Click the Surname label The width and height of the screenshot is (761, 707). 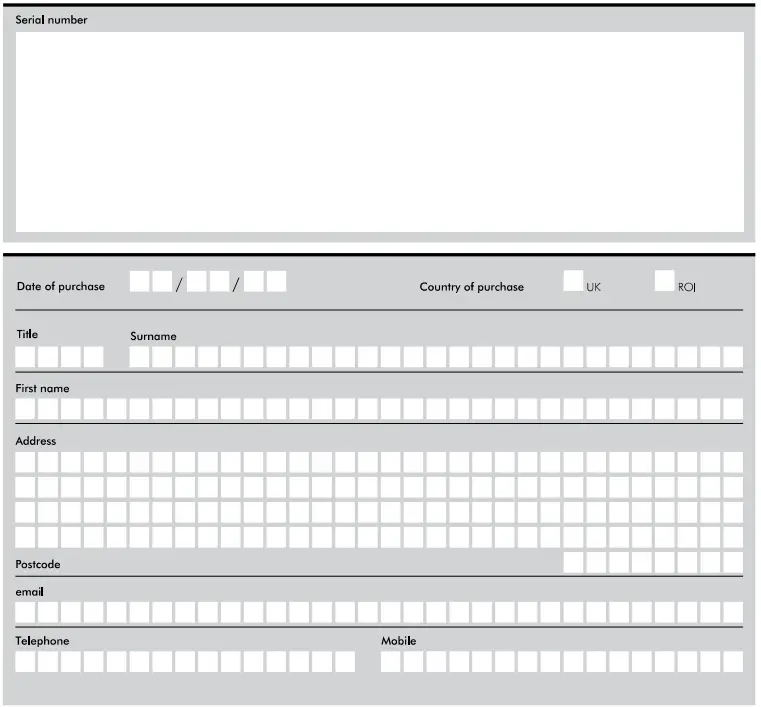[153, 336]
